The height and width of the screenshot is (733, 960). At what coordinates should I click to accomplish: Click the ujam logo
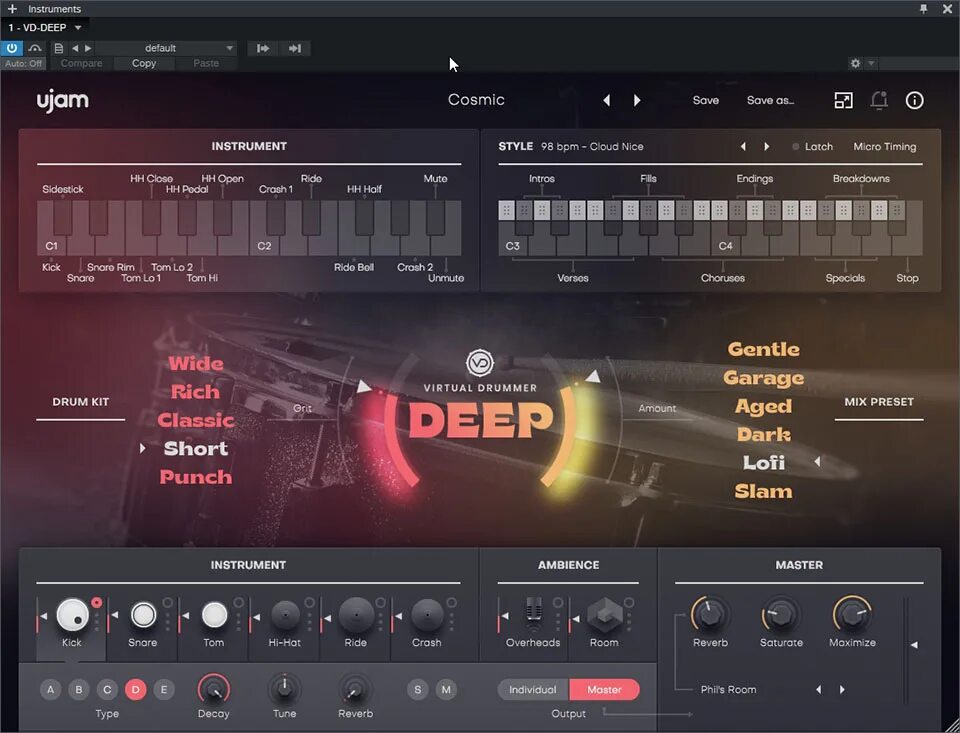pos(62,100)
